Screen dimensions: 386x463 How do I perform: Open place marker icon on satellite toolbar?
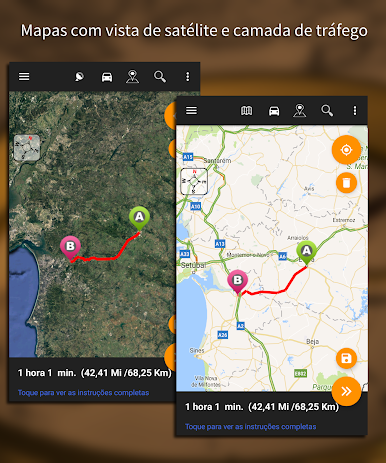pyautogui.click(x=132, y=77)
